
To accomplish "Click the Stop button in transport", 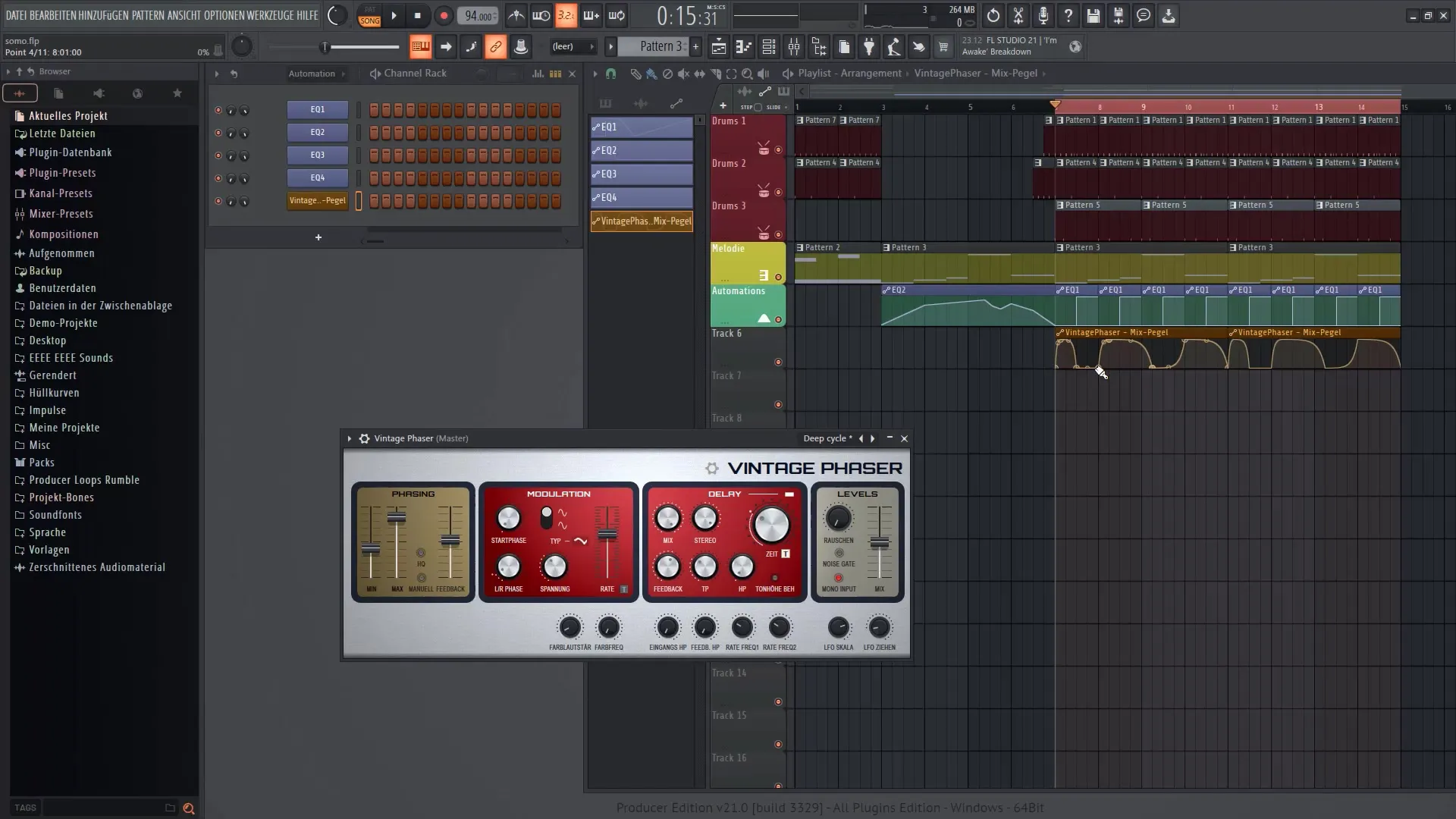I will point(418,15).
